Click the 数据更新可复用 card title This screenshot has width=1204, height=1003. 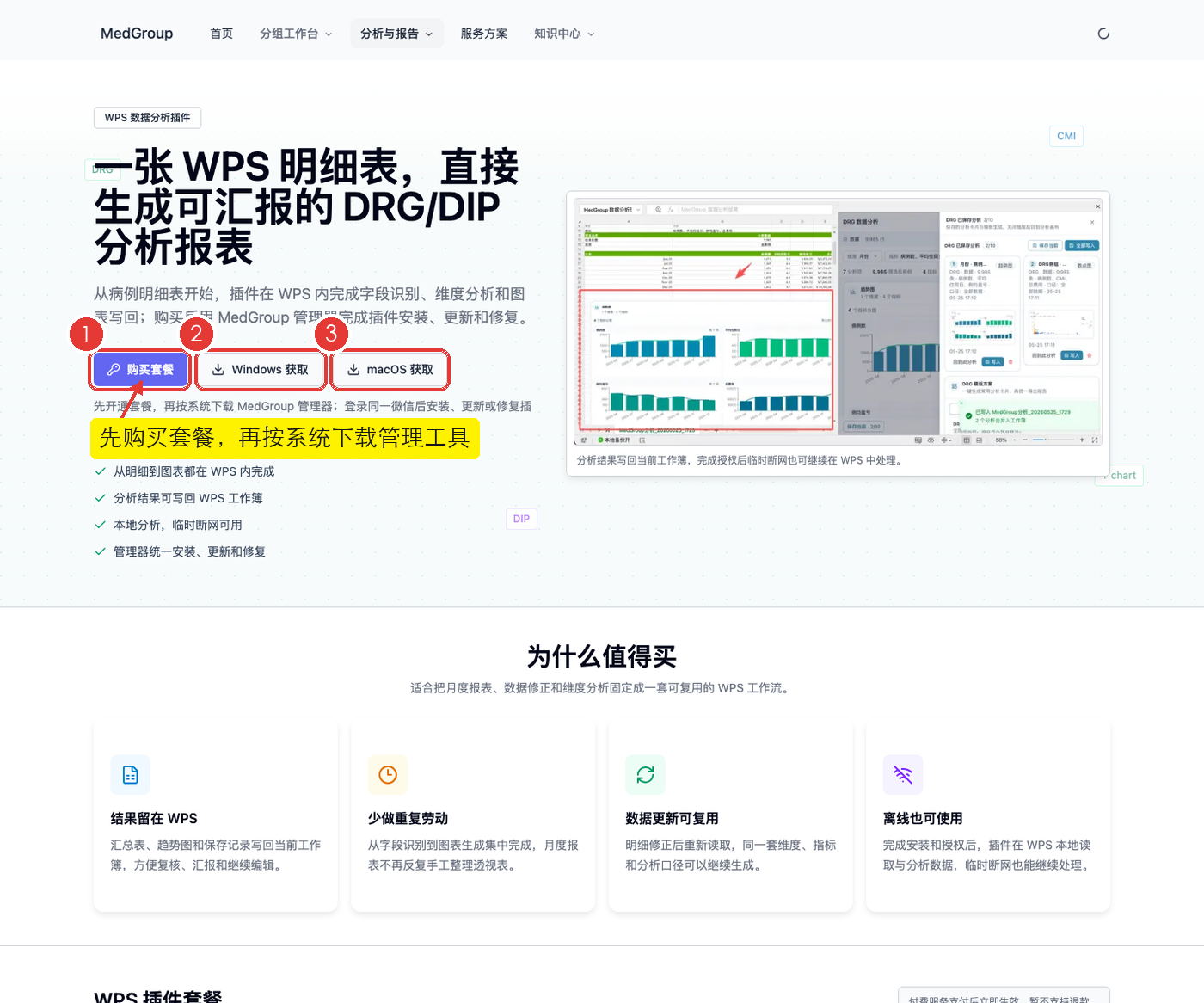pos(672,819)
